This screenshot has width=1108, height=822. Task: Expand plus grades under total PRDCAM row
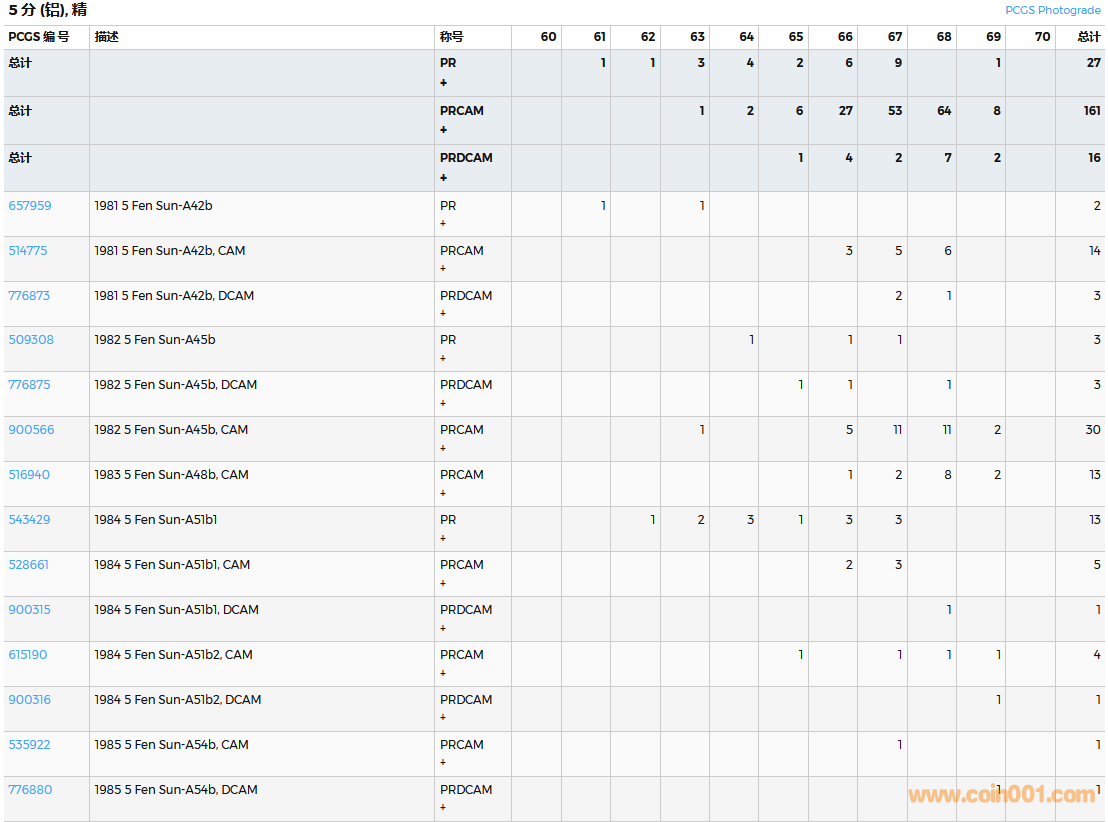coord(444,178)
